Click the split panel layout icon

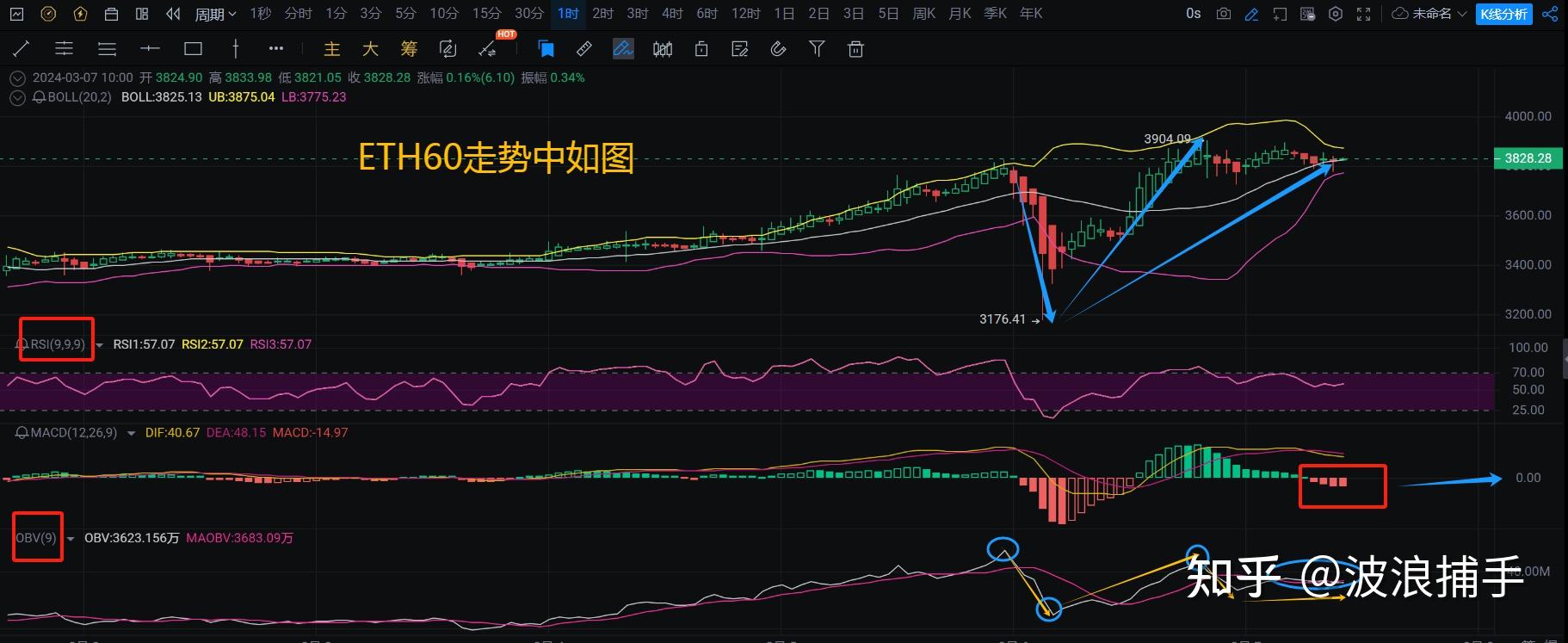tap(142, 14)
